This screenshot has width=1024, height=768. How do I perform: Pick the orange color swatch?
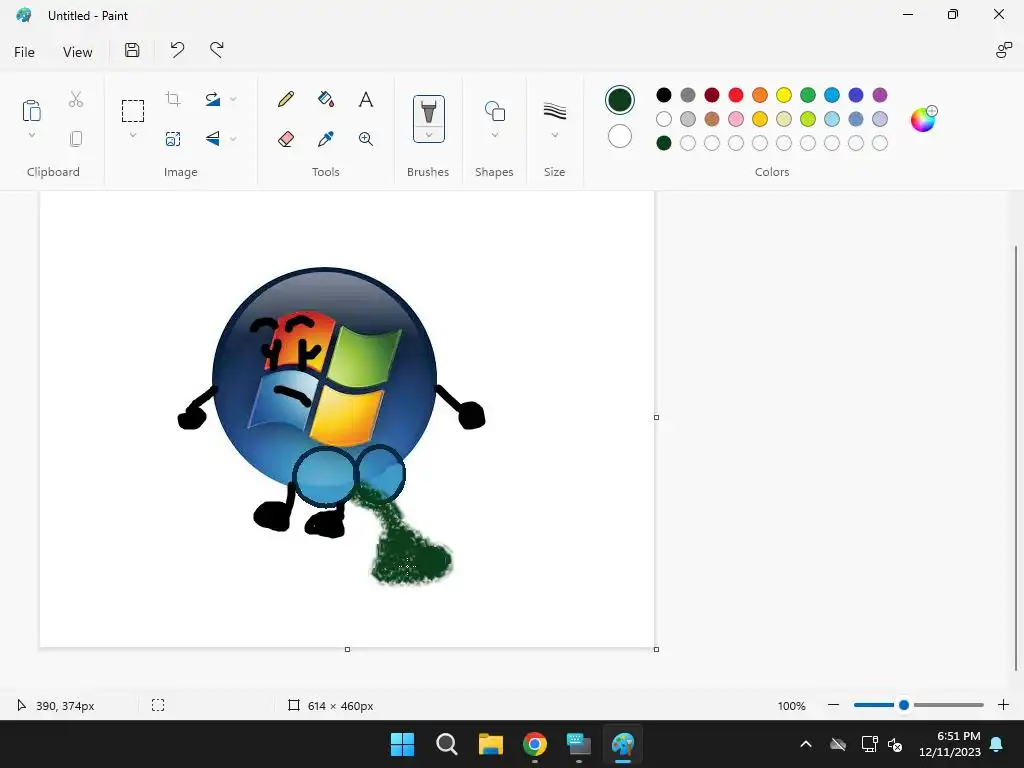[x=760, y=95]
